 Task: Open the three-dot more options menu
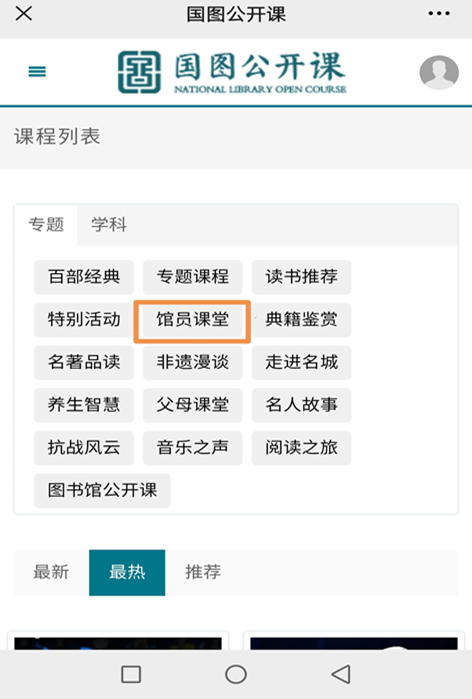point(439,14)
